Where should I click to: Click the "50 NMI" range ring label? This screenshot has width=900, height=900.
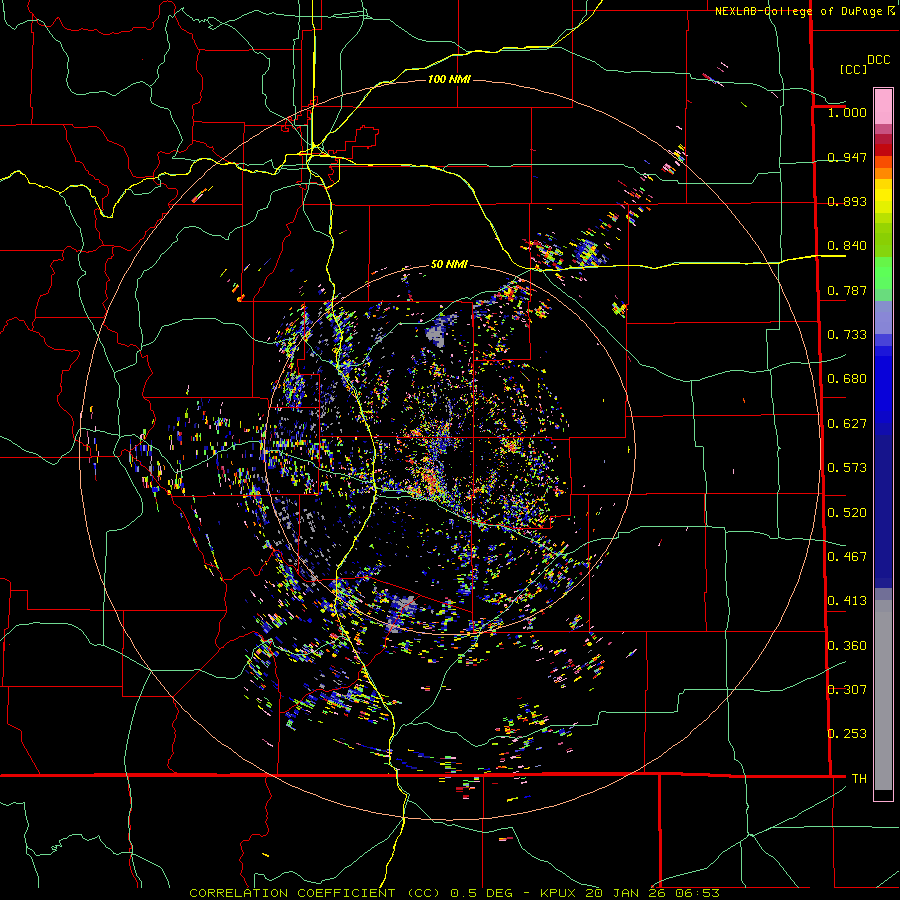(449, 265)
